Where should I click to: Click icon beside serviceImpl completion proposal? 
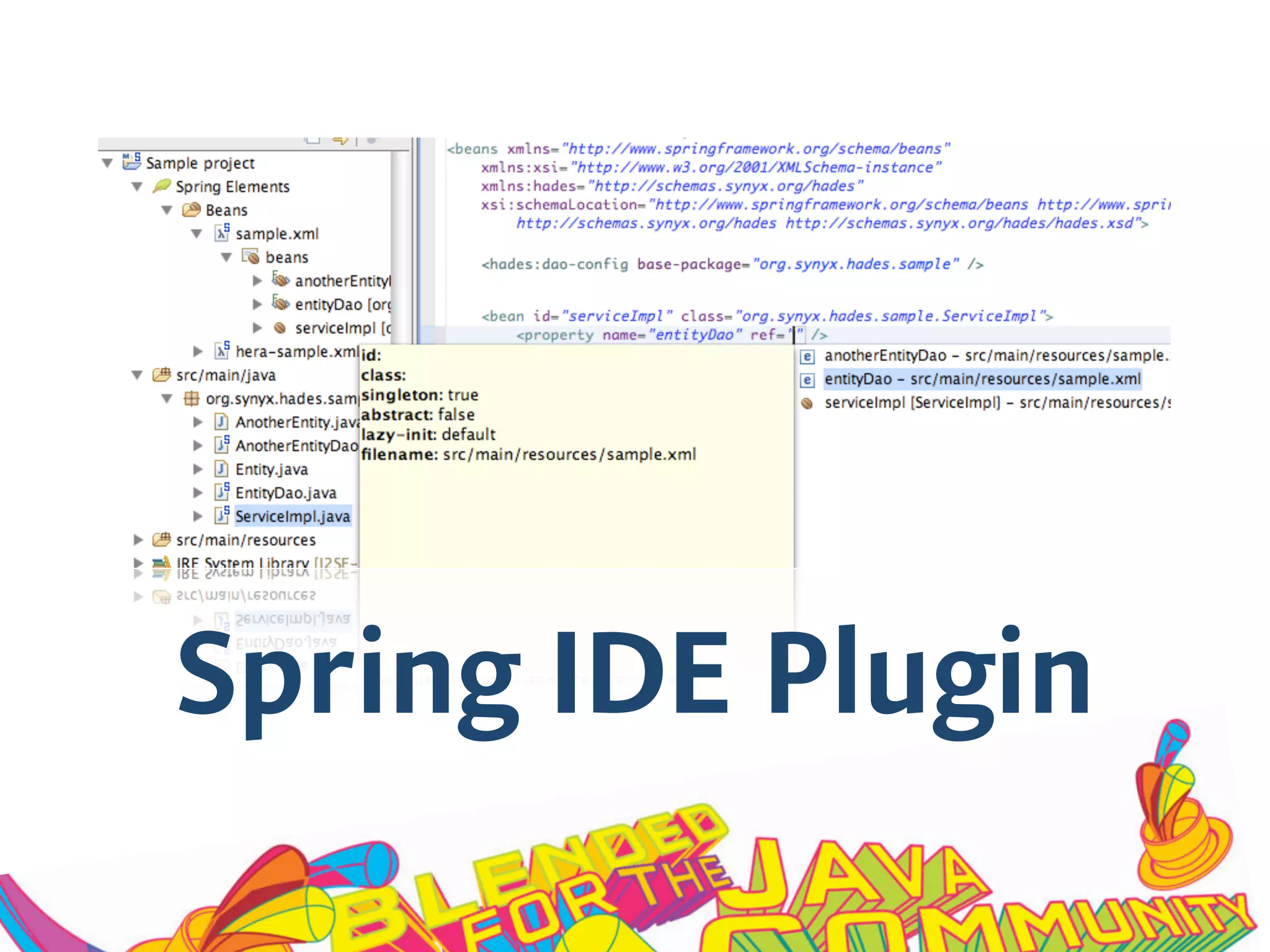(x=807, y=403)
